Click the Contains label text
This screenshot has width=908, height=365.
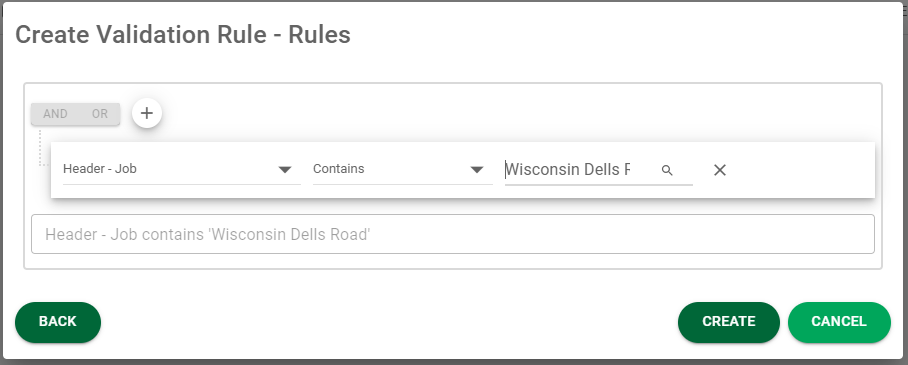(x=339, y=169)
